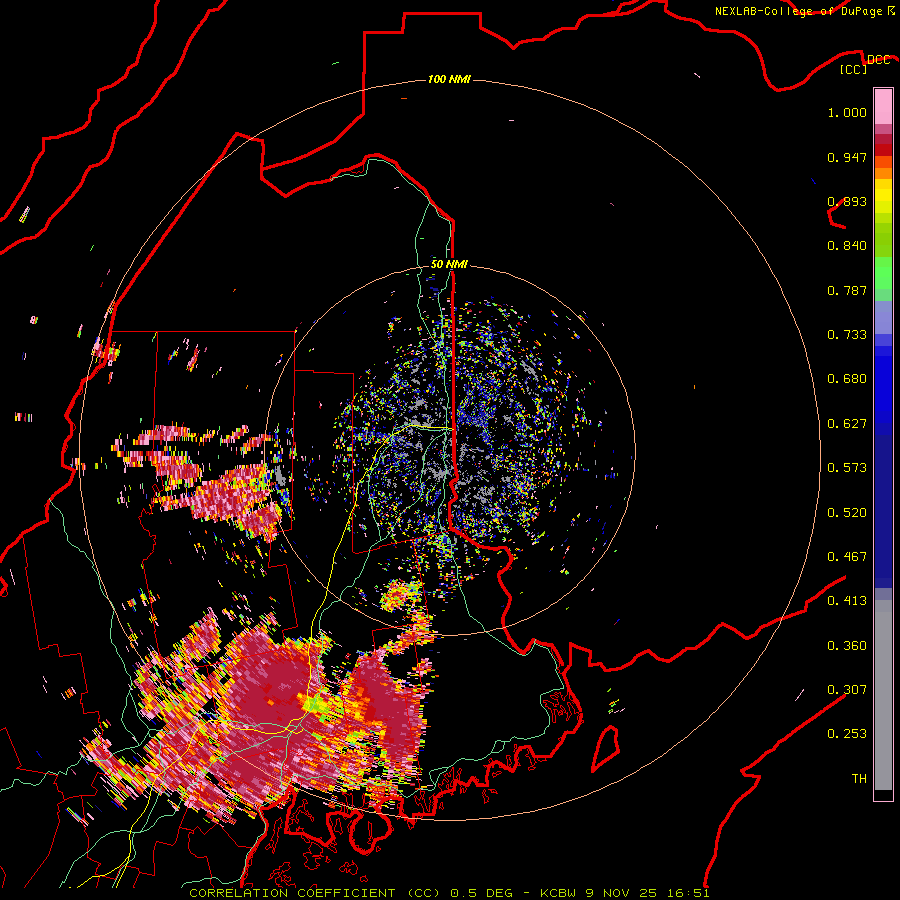Click the 0.893 scale value

(x=847, y=201)
